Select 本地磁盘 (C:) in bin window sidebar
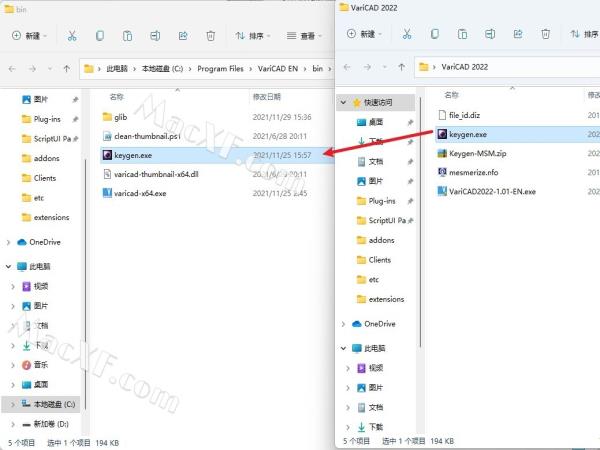Viewport: 600px width, 450px height. 41,404
